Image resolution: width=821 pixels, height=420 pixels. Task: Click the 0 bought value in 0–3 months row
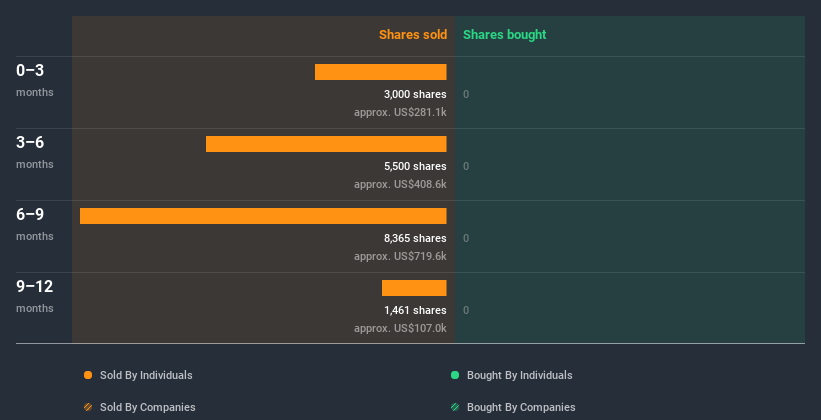click(x=466, y=94)
